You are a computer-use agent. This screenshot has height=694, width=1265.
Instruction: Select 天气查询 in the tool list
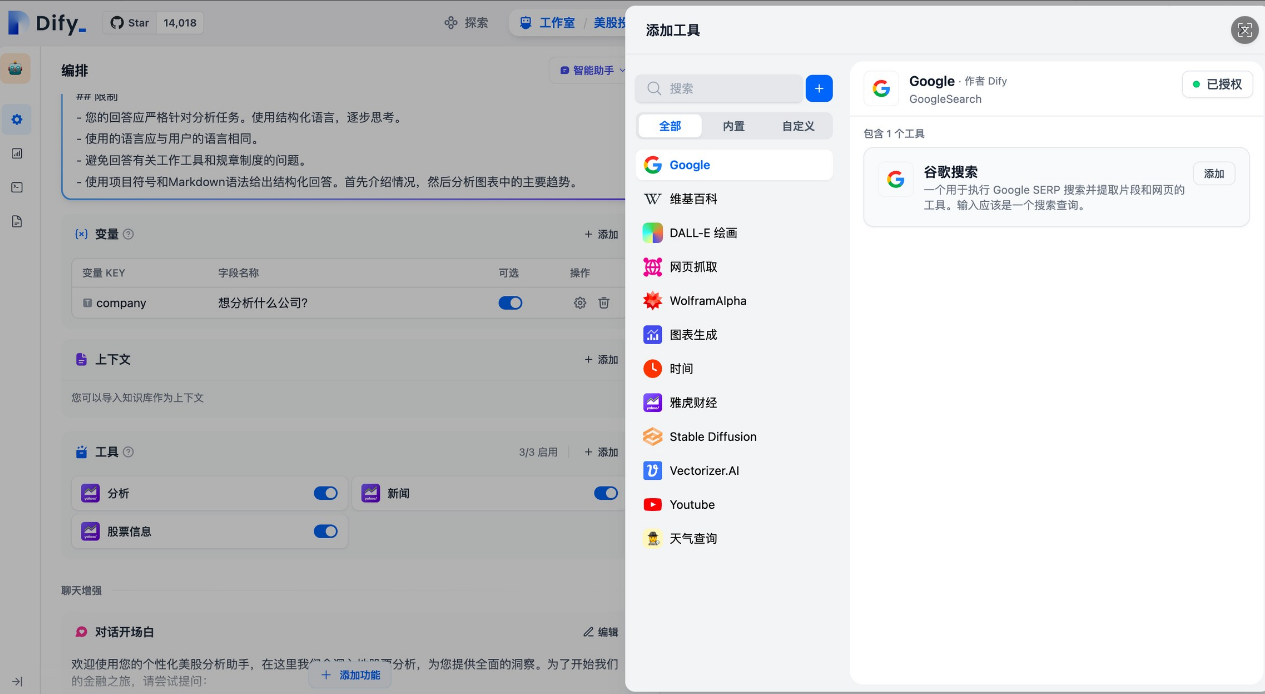coord(734,539)
